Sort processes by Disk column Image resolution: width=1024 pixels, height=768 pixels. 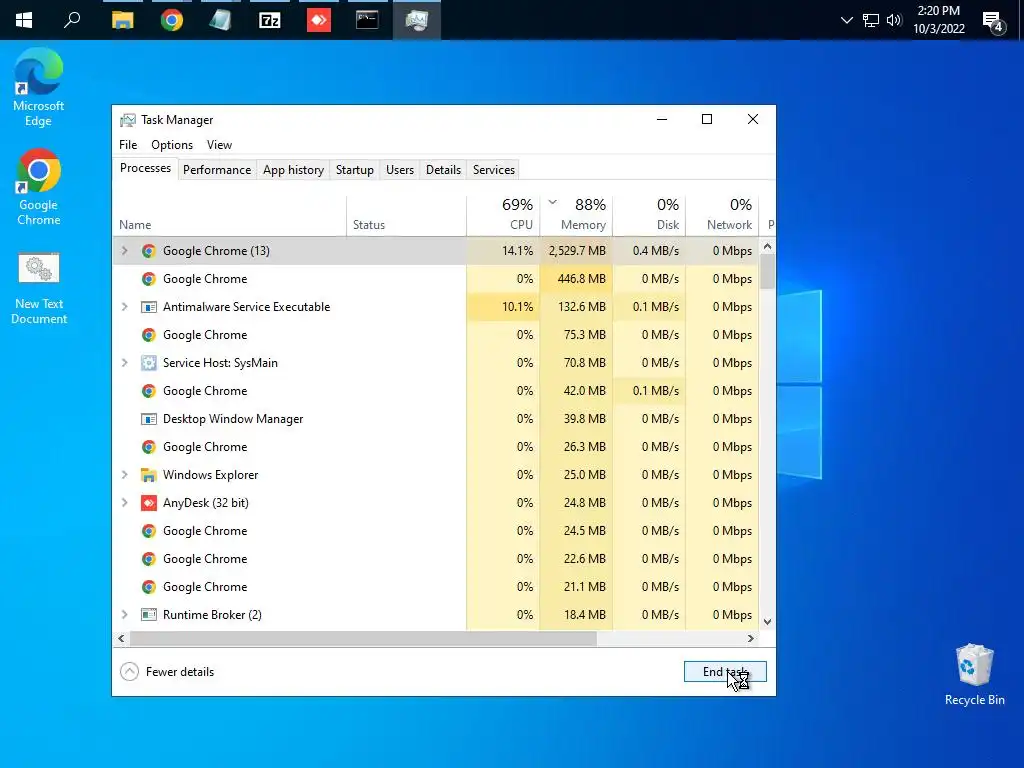[x=650, y=216]
